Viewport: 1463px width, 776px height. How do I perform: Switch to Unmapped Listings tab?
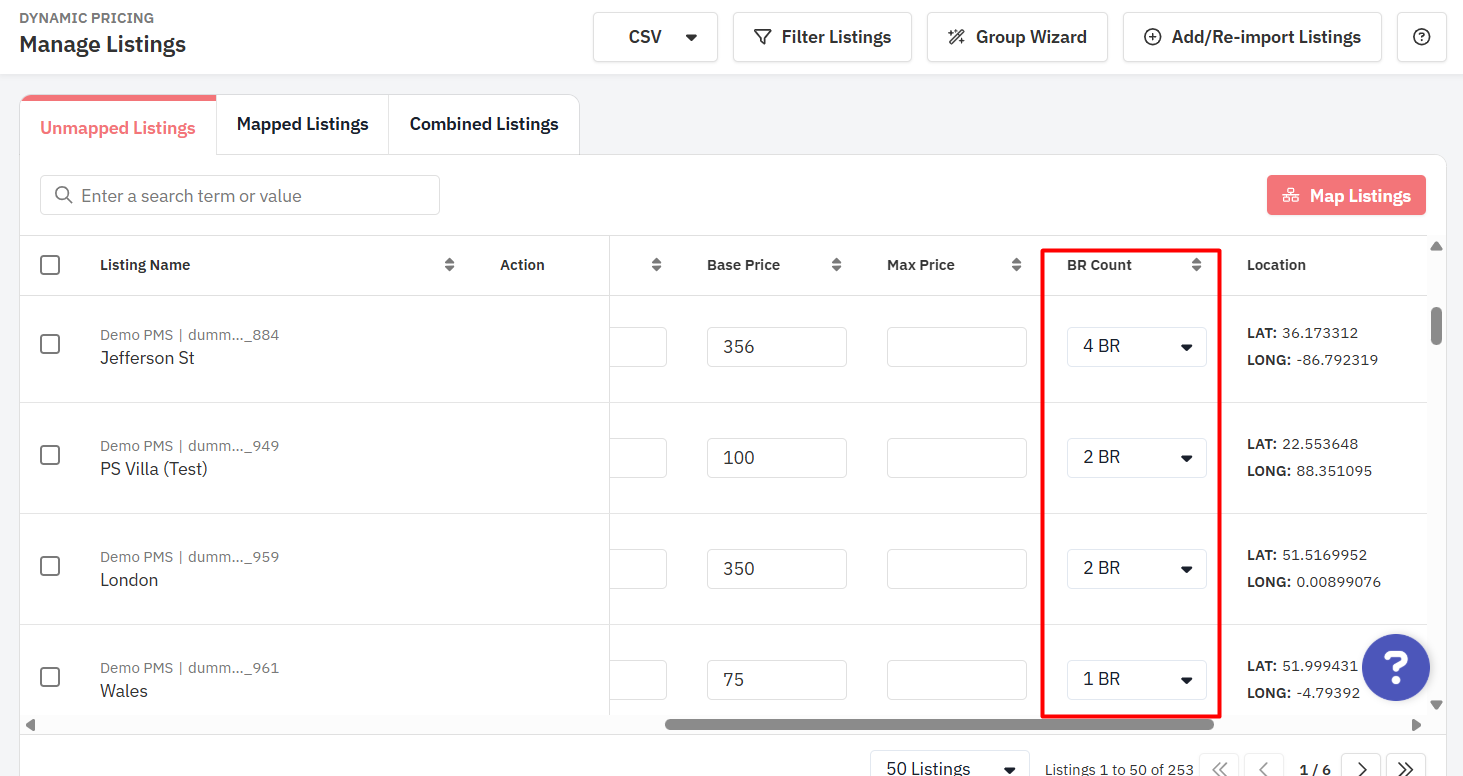point(118,128)
